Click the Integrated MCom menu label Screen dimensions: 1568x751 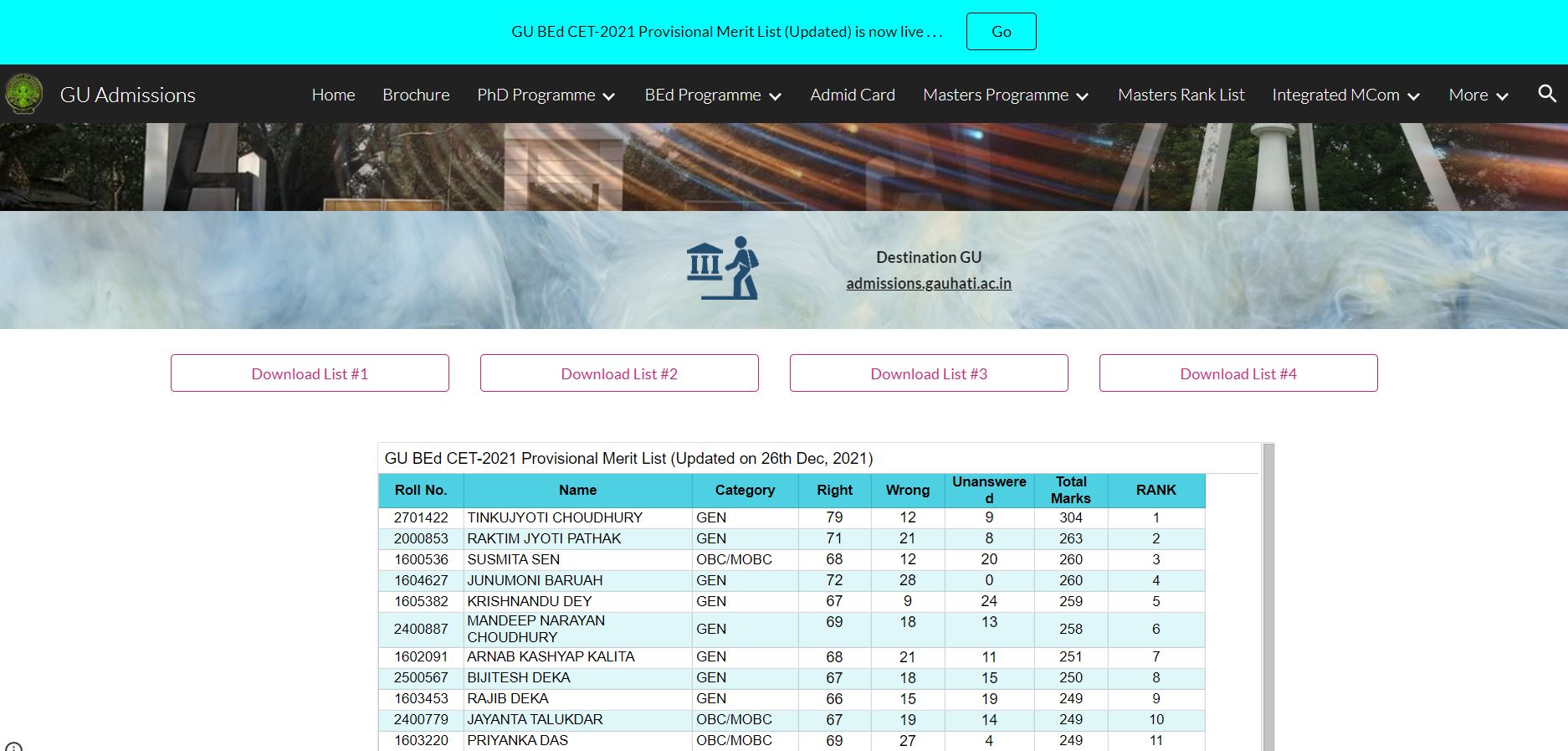(x=1335, y=95)
